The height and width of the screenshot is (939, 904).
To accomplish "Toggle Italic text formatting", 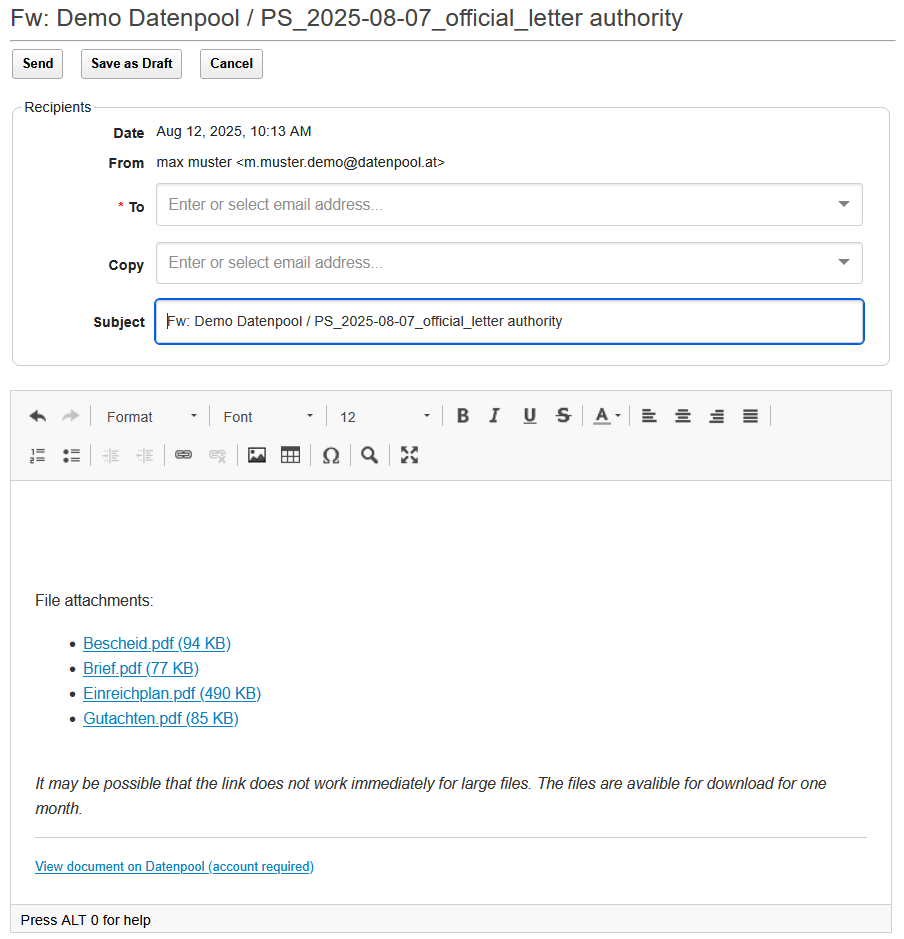I will coord(494,416).
